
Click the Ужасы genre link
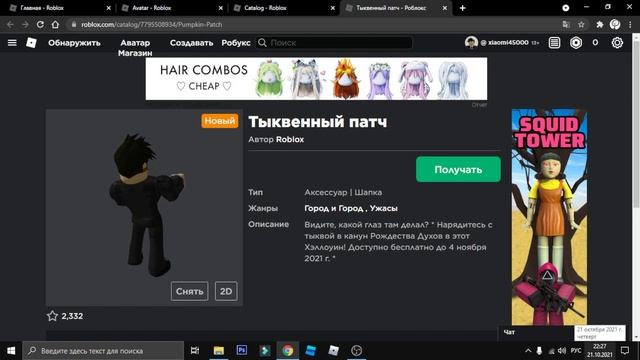(x=384, y=208)
